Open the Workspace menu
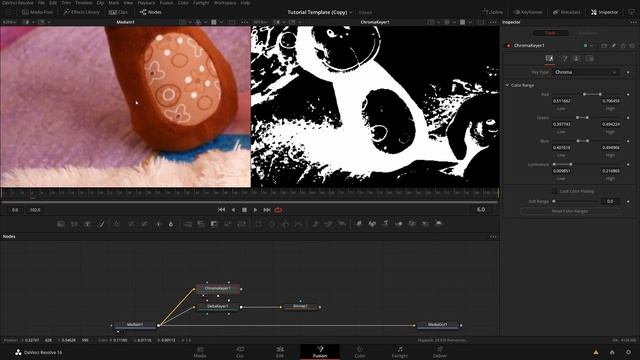 pos(225,2)
